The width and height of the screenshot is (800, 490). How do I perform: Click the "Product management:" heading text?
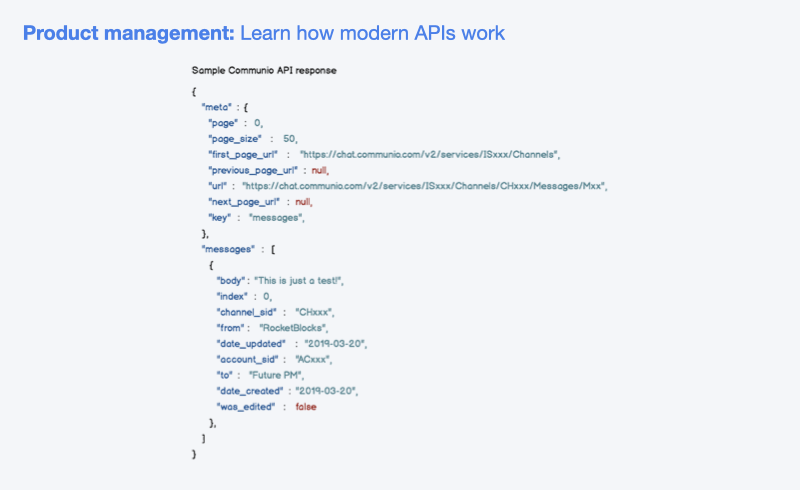point(129,34)
